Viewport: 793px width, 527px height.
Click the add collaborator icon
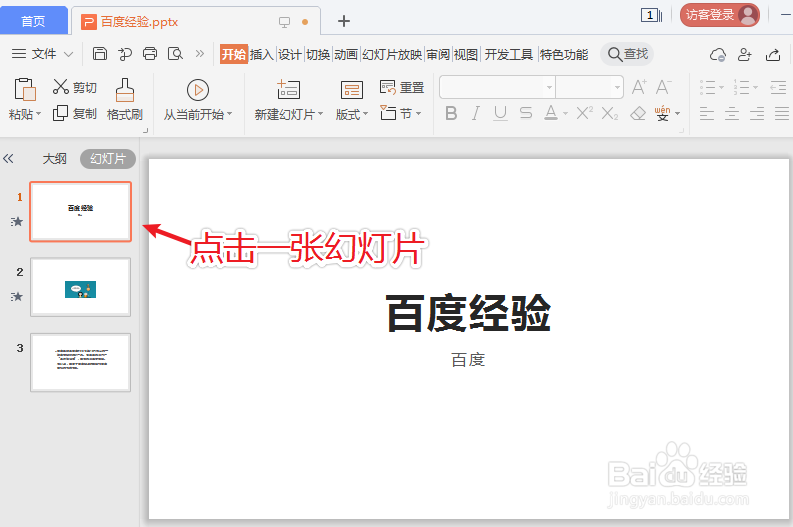744,54
